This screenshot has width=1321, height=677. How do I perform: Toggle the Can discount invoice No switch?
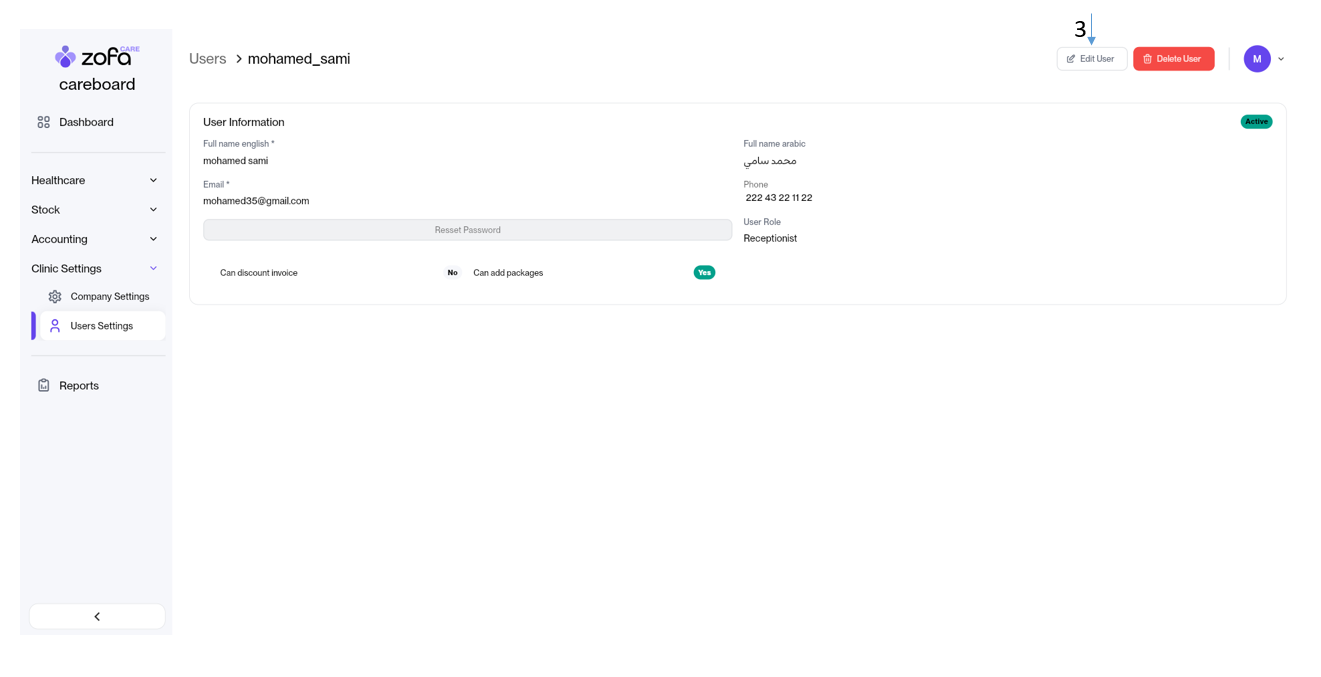452,273
